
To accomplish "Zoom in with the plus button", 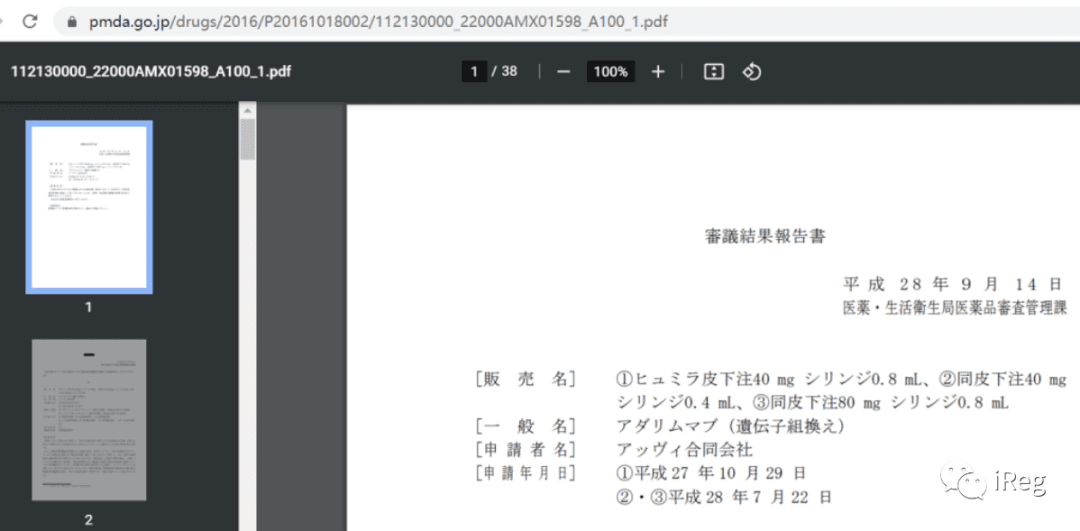I will pyautogui.click(x=658, y=72).
